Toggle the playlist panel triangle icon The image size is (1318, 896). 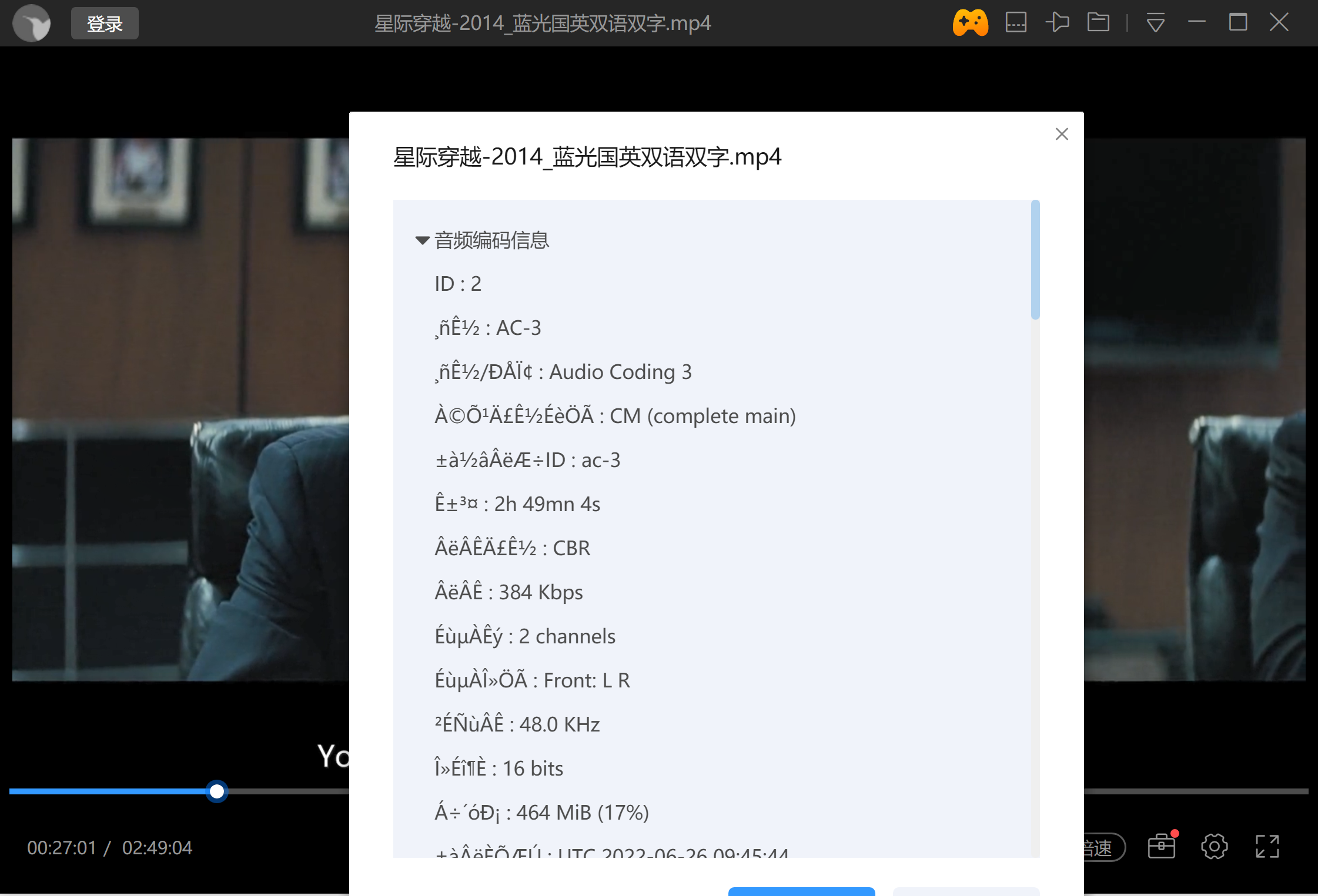(1155, 23)
